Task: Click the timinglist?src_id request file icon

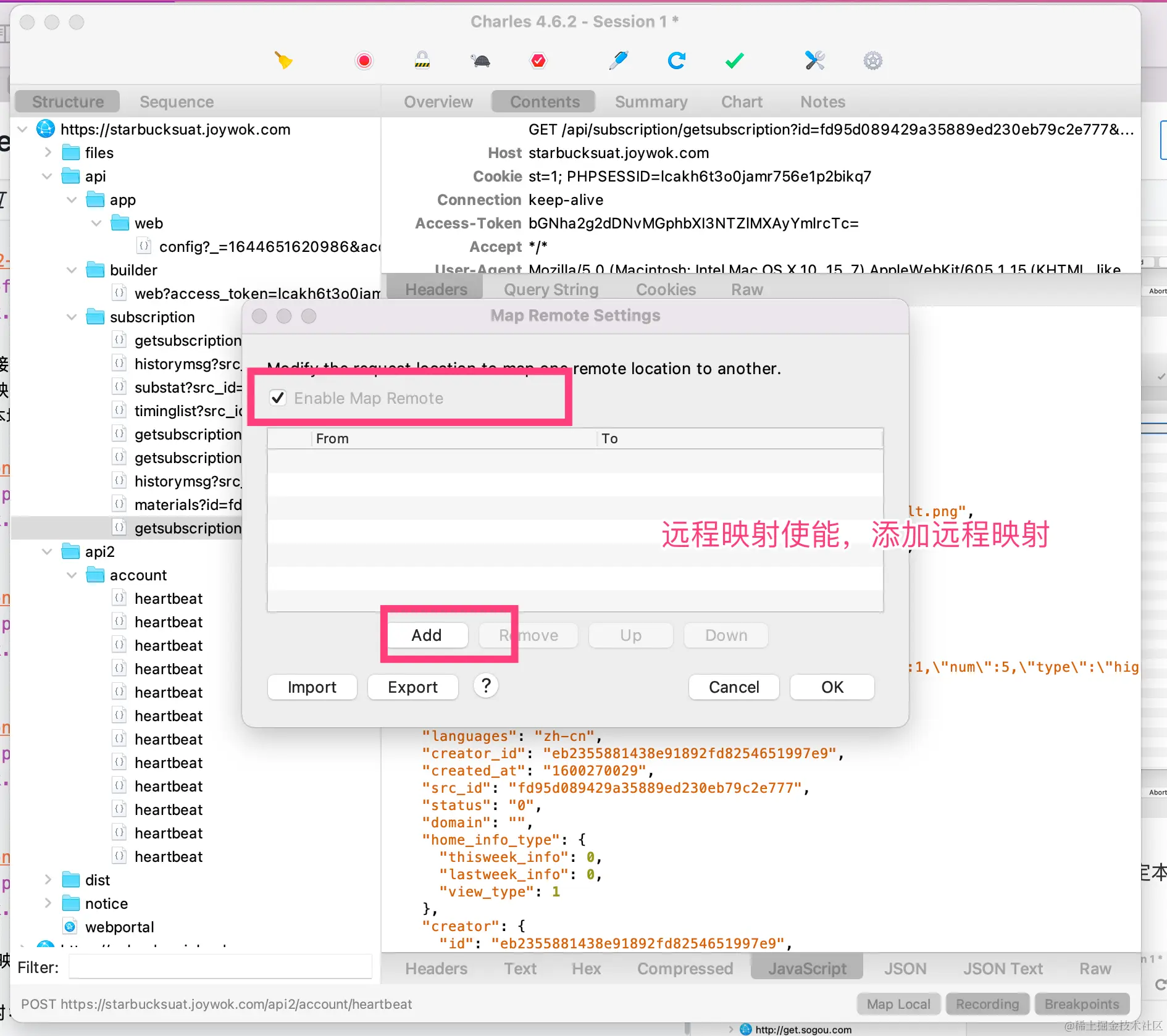Action: point(119,411)
